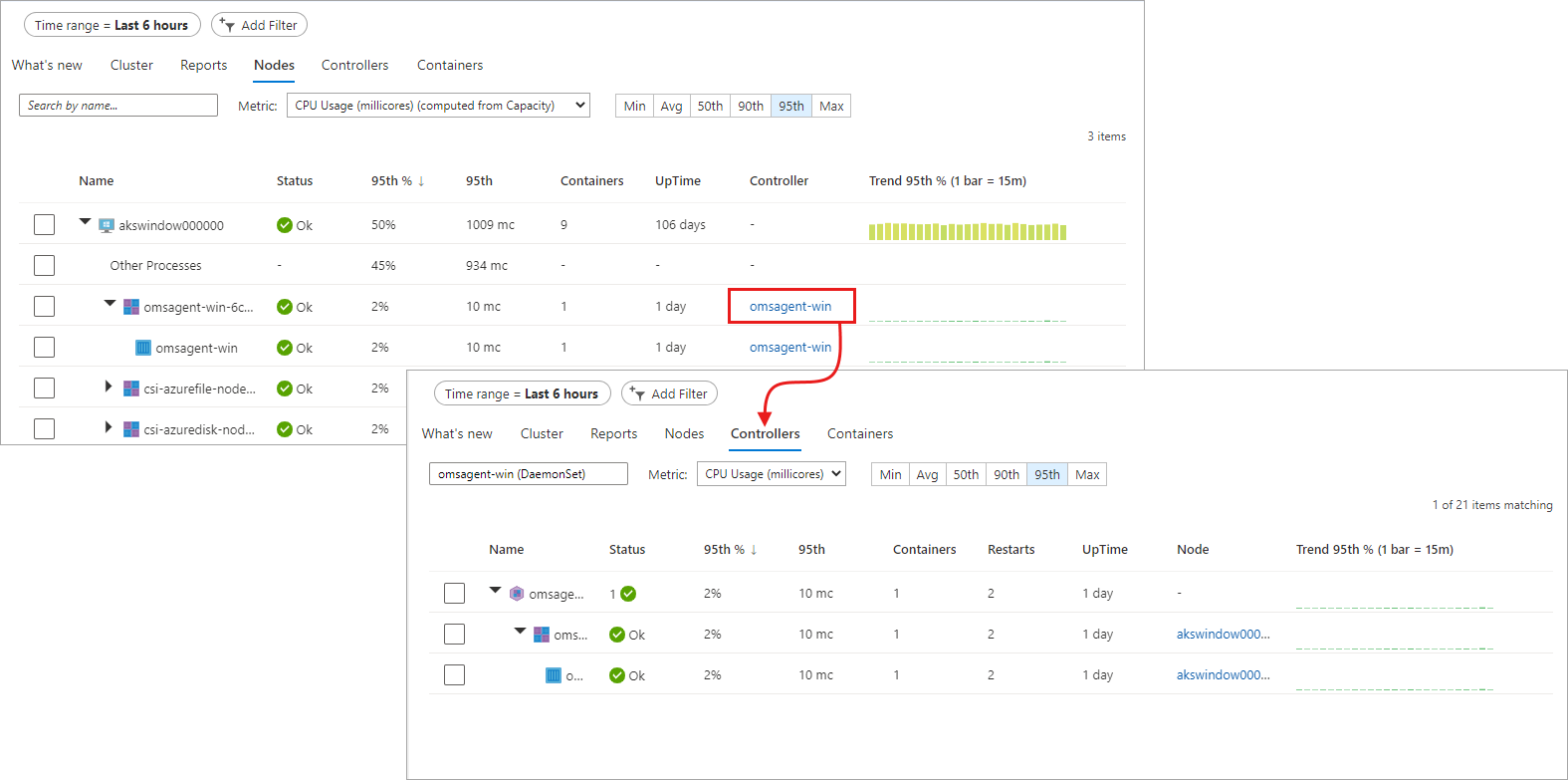Open the Time range filter in the Nodes panel
The width and height of the screenshot is (1568, 780).
click(x=112, y=25)
